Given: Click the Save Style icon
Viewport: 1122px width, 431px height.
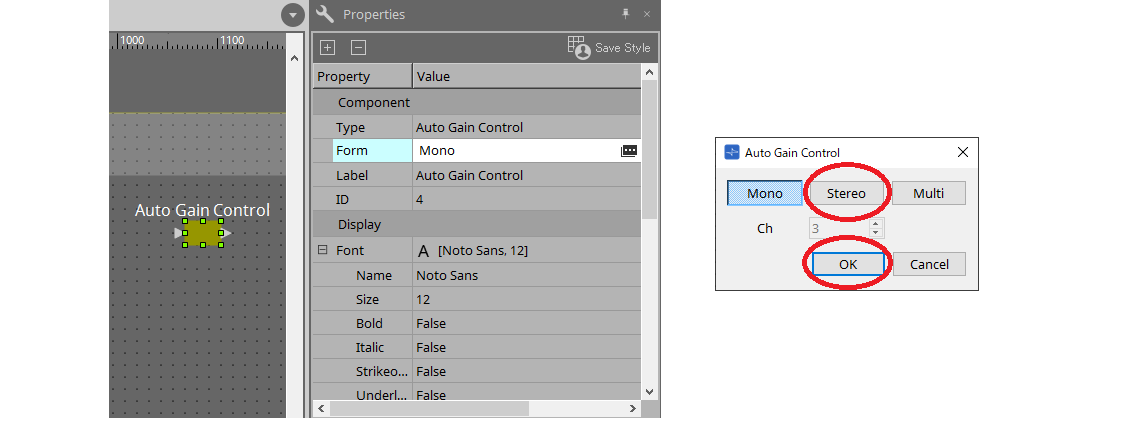Looking at the screenshot, I should (577, 46).
